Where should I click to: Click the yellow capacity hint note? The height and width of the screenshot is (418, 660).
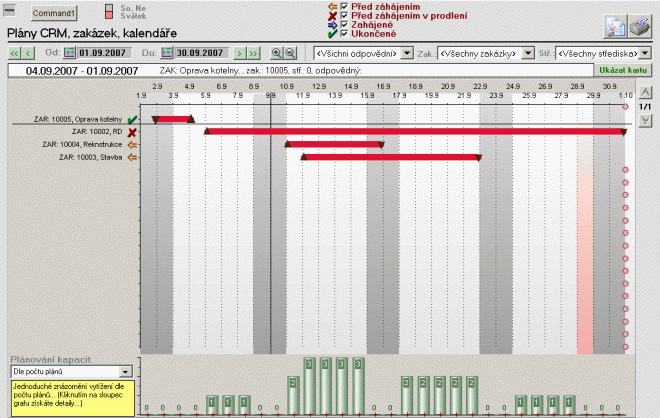(x=73, y=398)
